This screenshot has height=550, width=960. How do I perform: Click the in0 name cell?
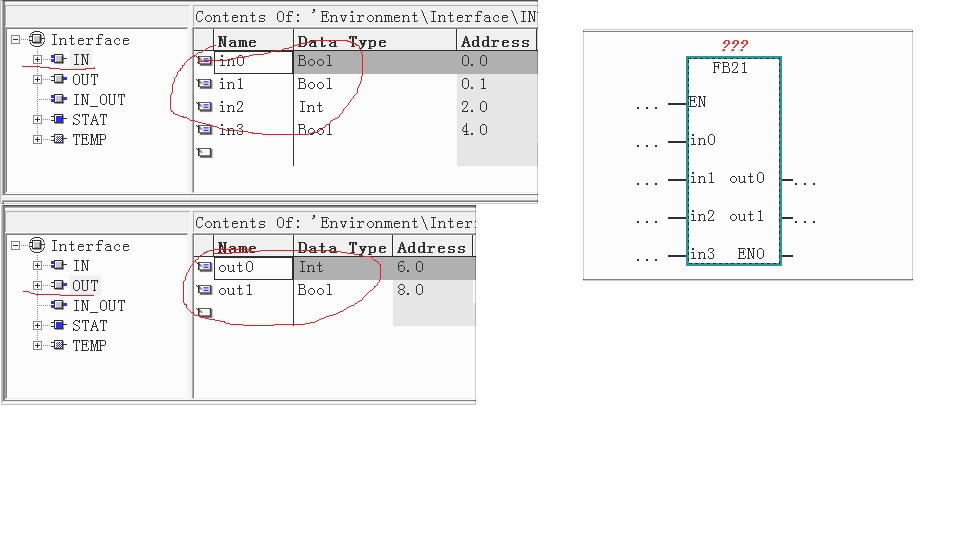click(x=253, y=61)
